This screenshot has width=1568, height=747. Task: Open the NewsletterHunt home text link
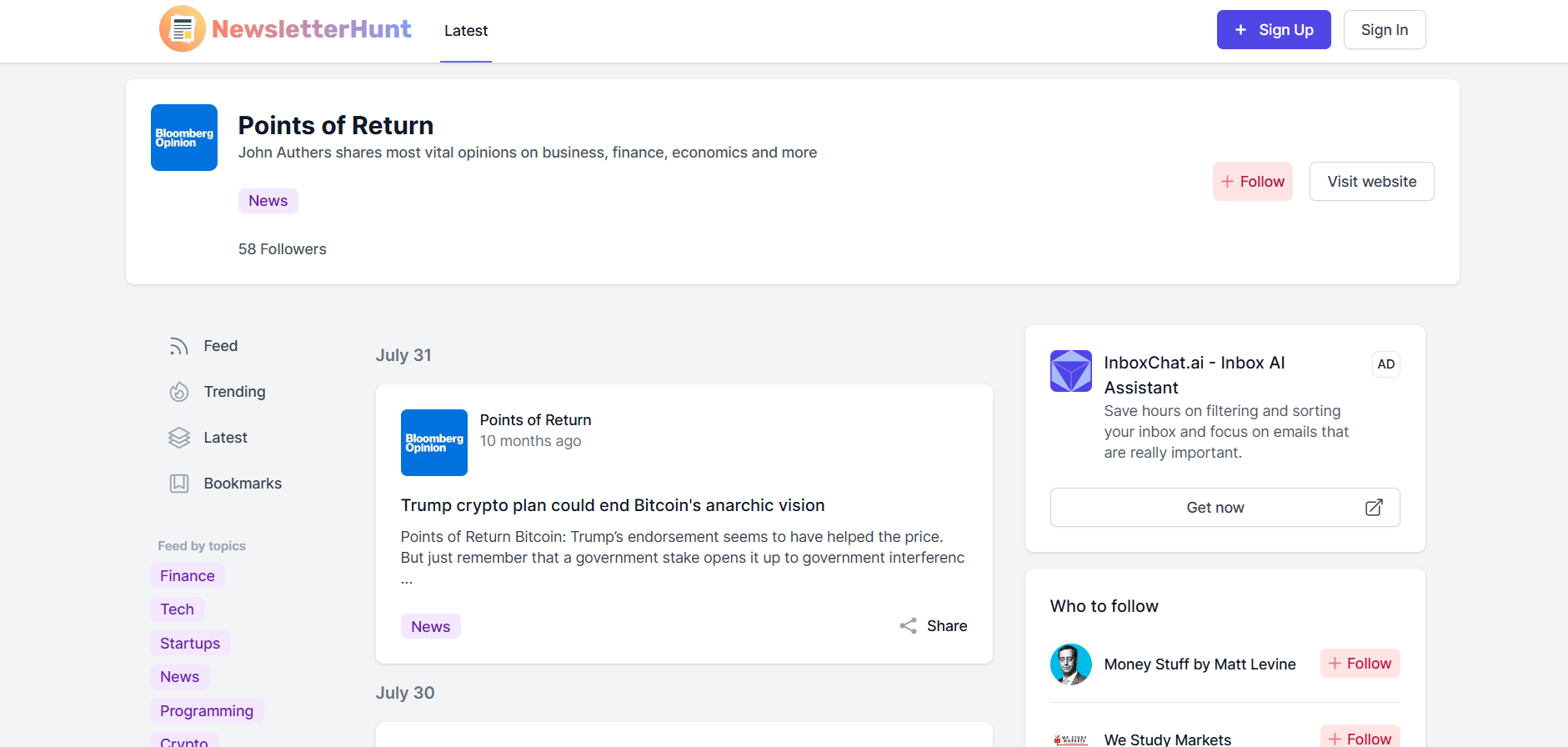(311, 29)
